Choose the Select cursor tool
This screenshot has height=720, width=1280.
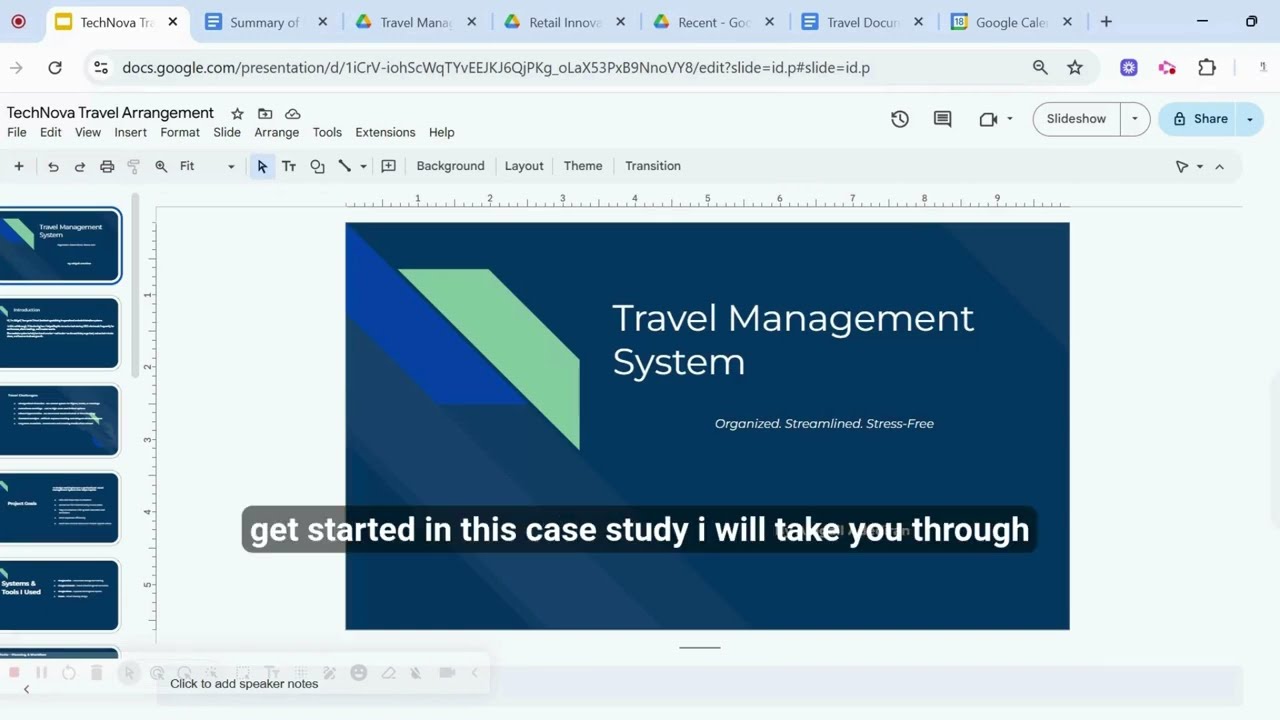(x=262, y=166)
